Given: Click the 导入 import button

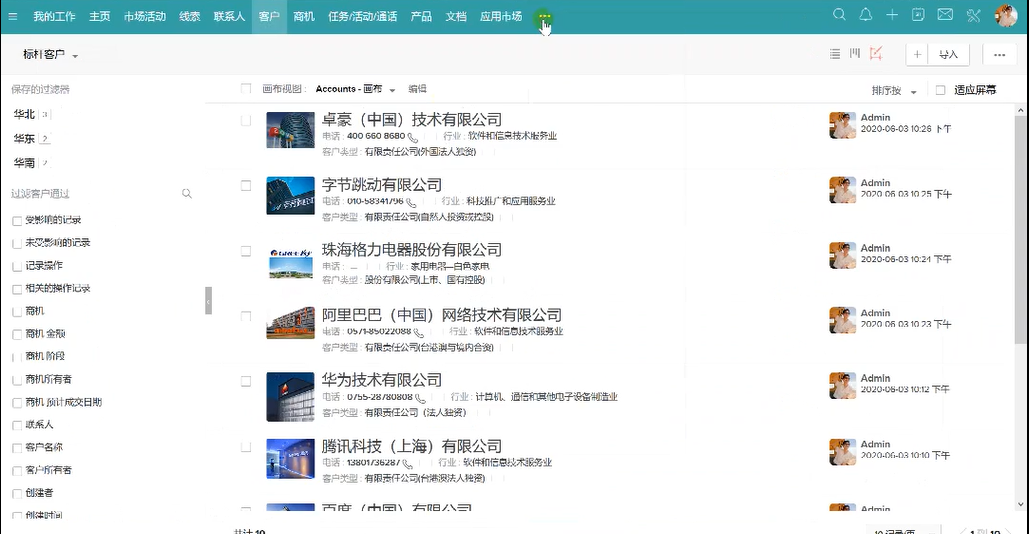Looking at the screenshot, I should click(948, 55).
